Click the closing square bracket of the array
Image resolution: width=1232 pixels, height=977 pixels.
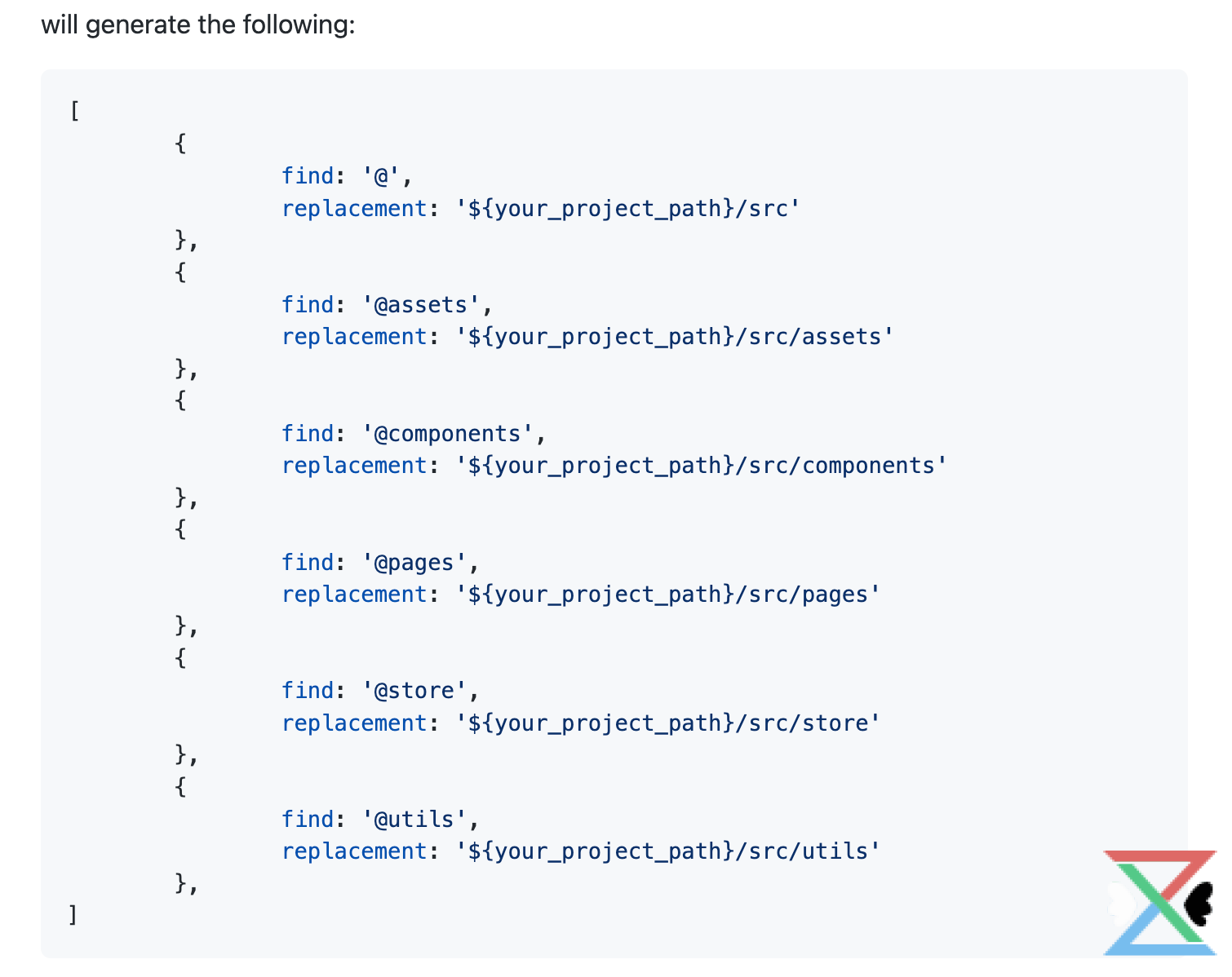click(73, 914)
